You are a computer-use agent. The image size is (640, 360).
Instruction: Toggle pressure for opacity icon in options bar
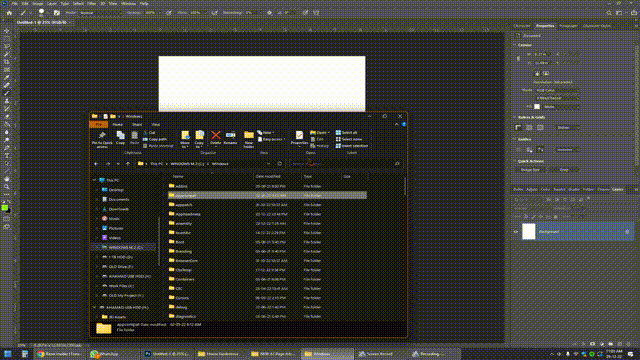pyautogui.click(x=169, y=13)
